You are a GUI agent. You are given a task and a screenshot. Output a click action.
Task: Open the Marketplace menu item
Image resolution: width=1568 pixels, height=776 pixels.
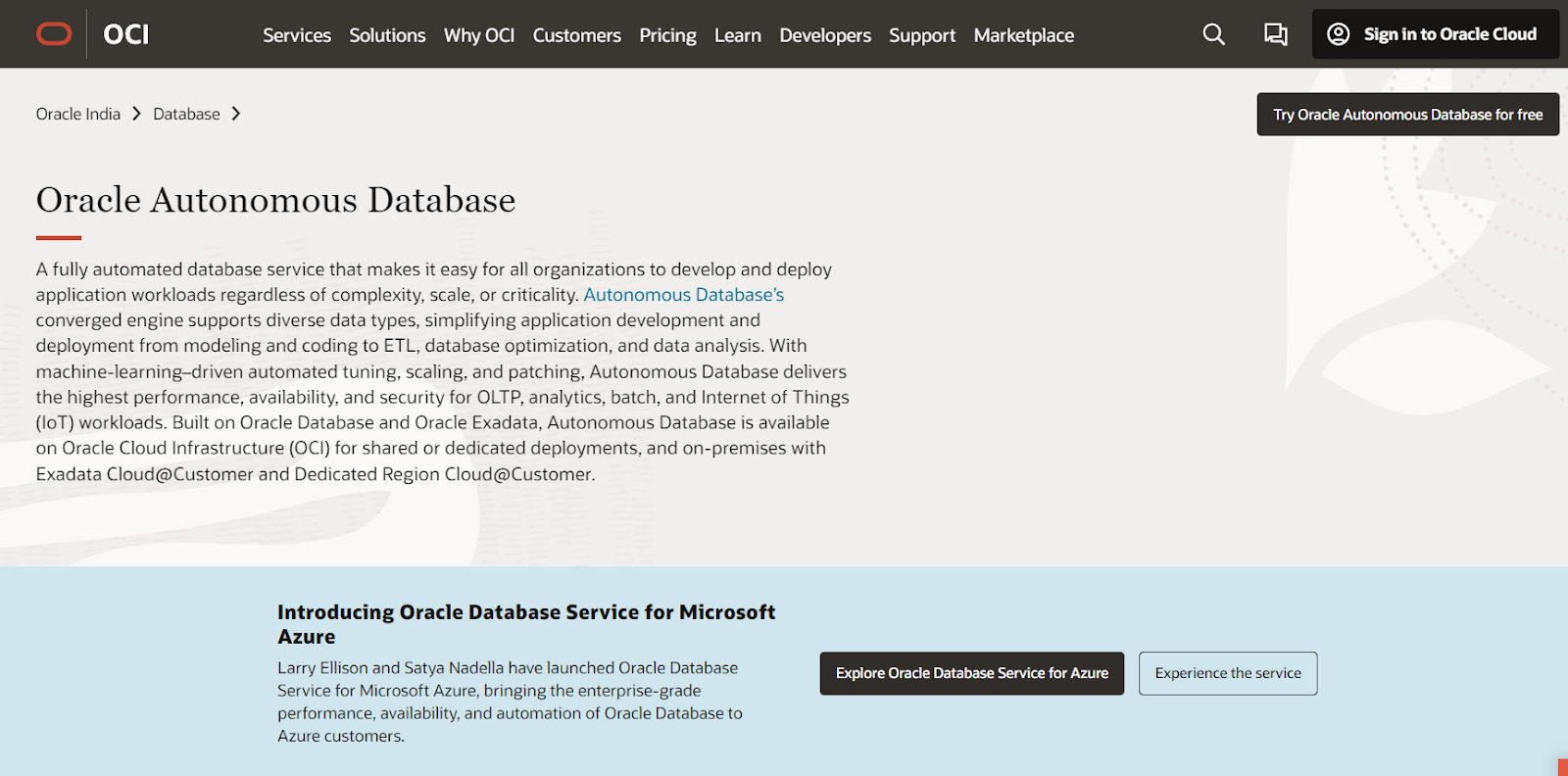point(1024,35)
